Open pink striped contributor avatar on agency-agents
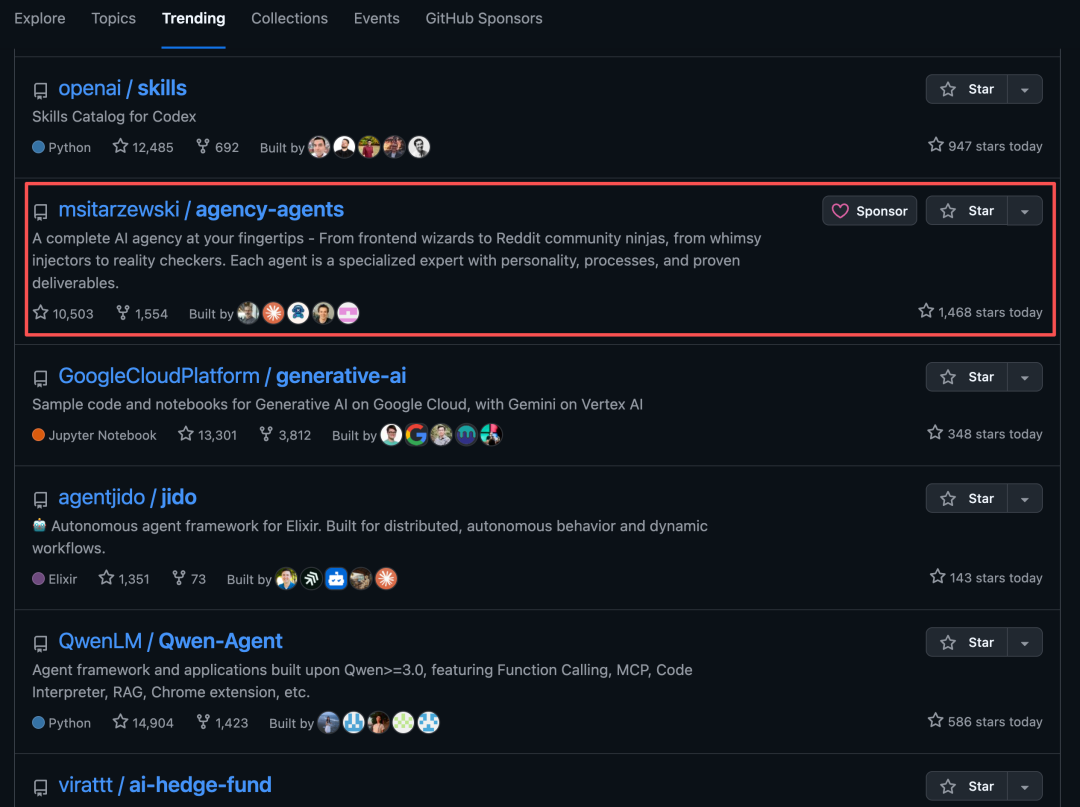Screen dimensions: 1080x807 point(348,313)
